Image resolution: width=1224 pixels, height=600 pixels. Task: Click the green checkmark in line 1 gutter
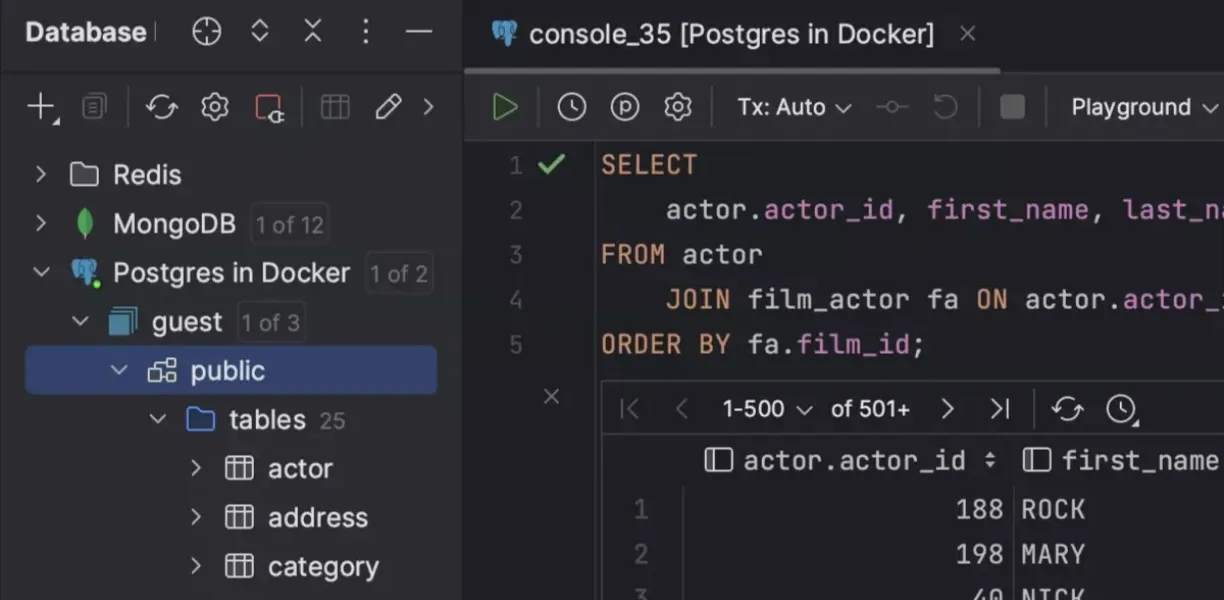(x=551, y=163)
